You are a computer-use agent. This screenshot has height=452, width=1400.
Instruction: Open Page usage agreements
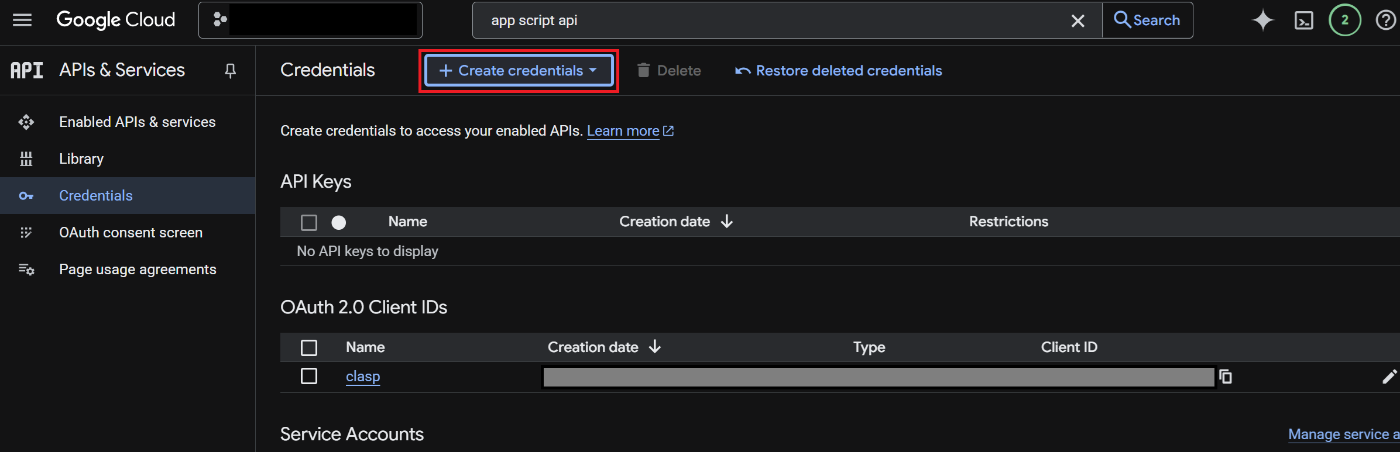pyautogui.click(x=137, y=270)
